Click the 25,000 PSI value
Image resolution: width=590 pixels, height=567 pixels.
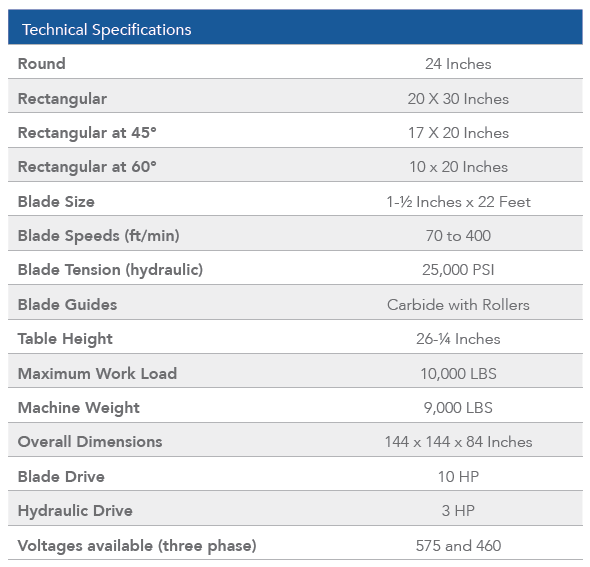pyautogui.click(x=458, y=270)
